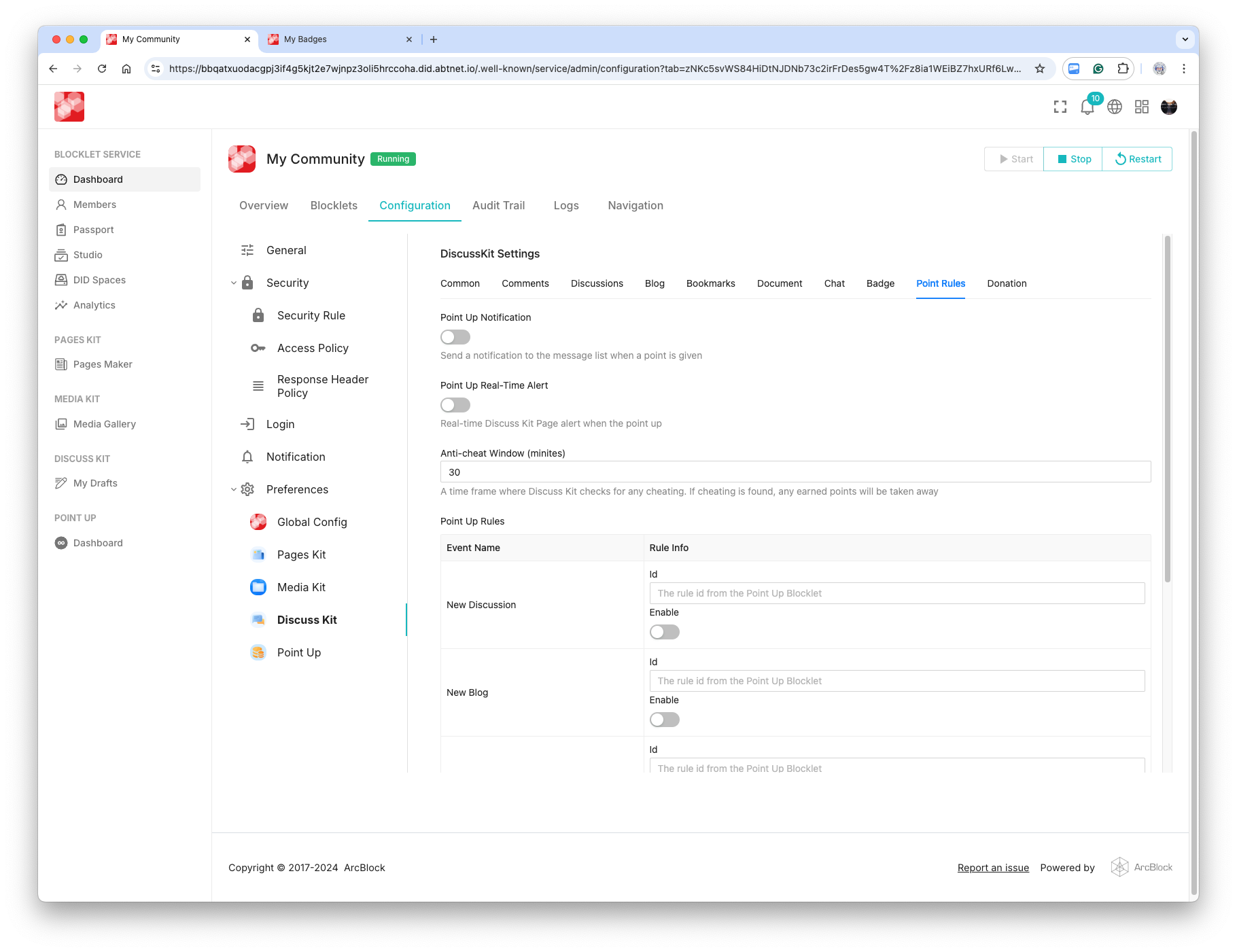This screenshot has height=952, width=1237.
Task: Open the apps grid icon in header
Action: click(x=1142, y=107)
